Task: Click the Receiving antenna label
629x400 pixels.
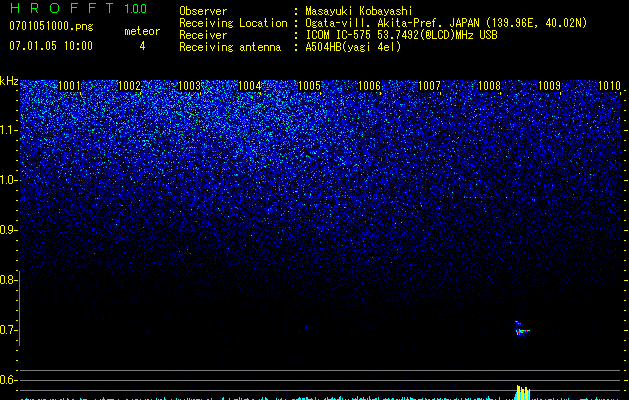Action: click(x=230, y=47)
